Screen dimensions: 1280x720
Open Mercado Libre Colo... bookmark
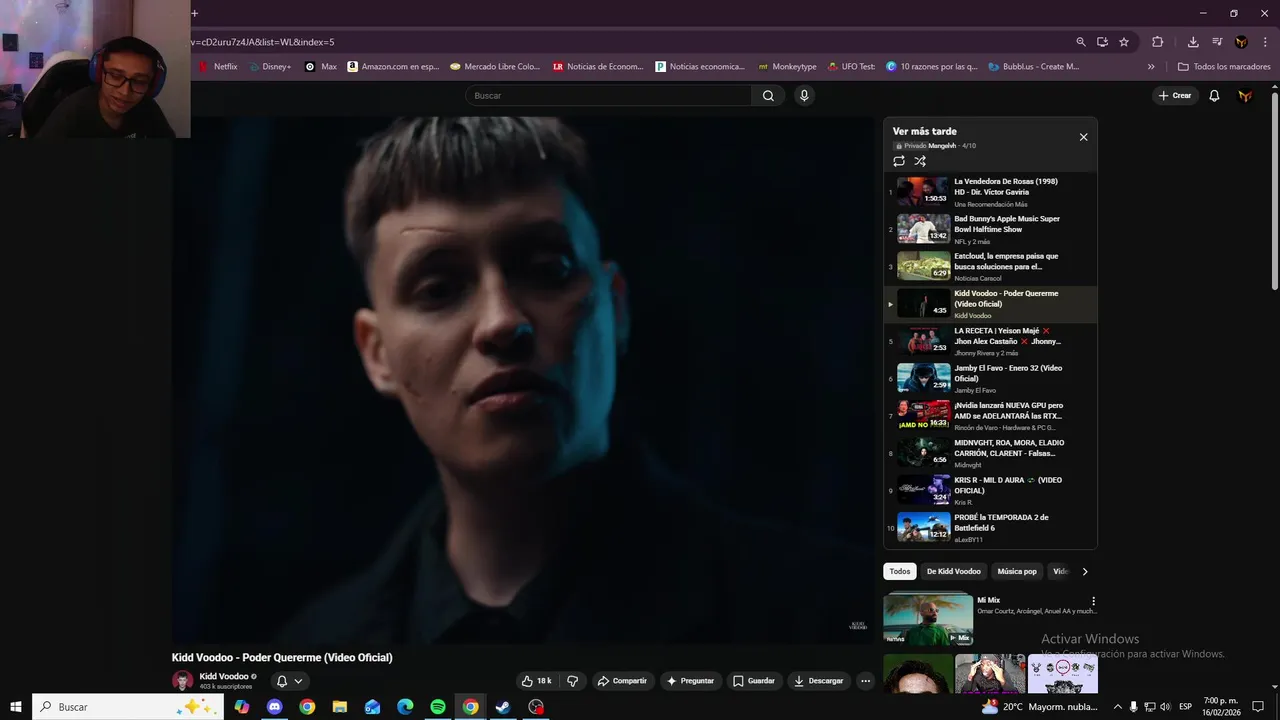tap(495, 67)
